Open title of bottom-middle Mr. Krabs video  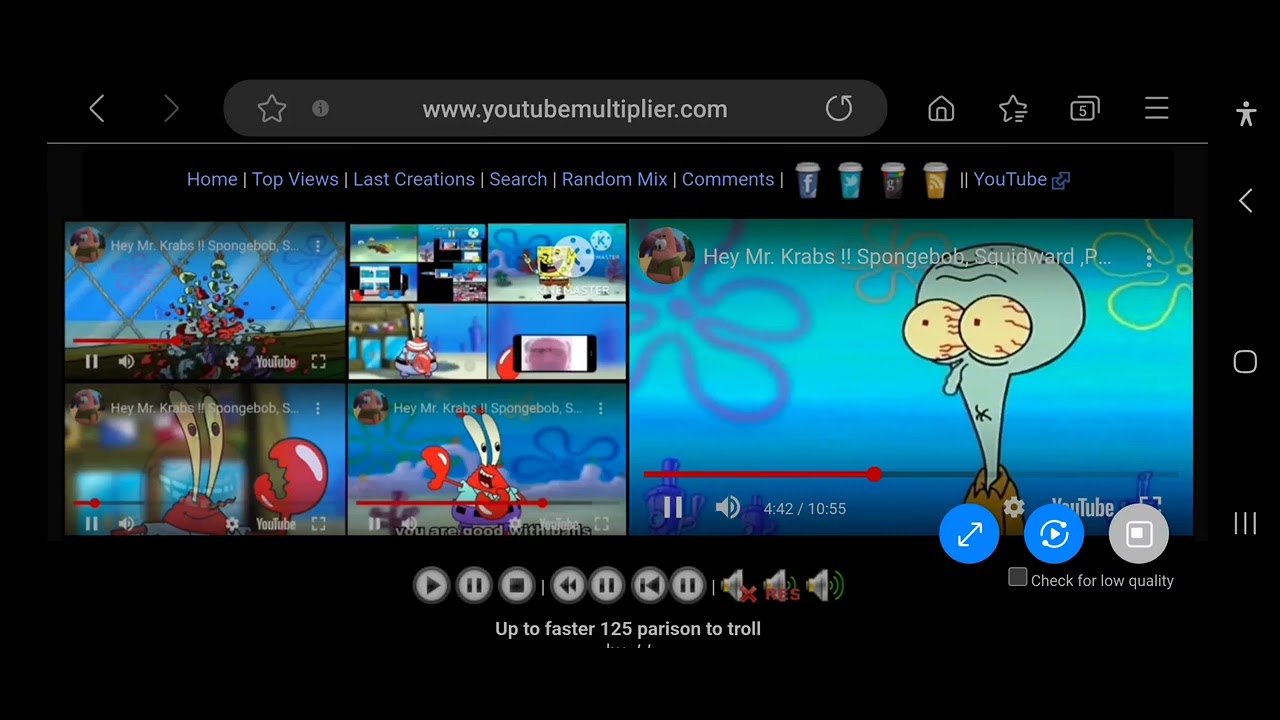[x=488, y=408]
